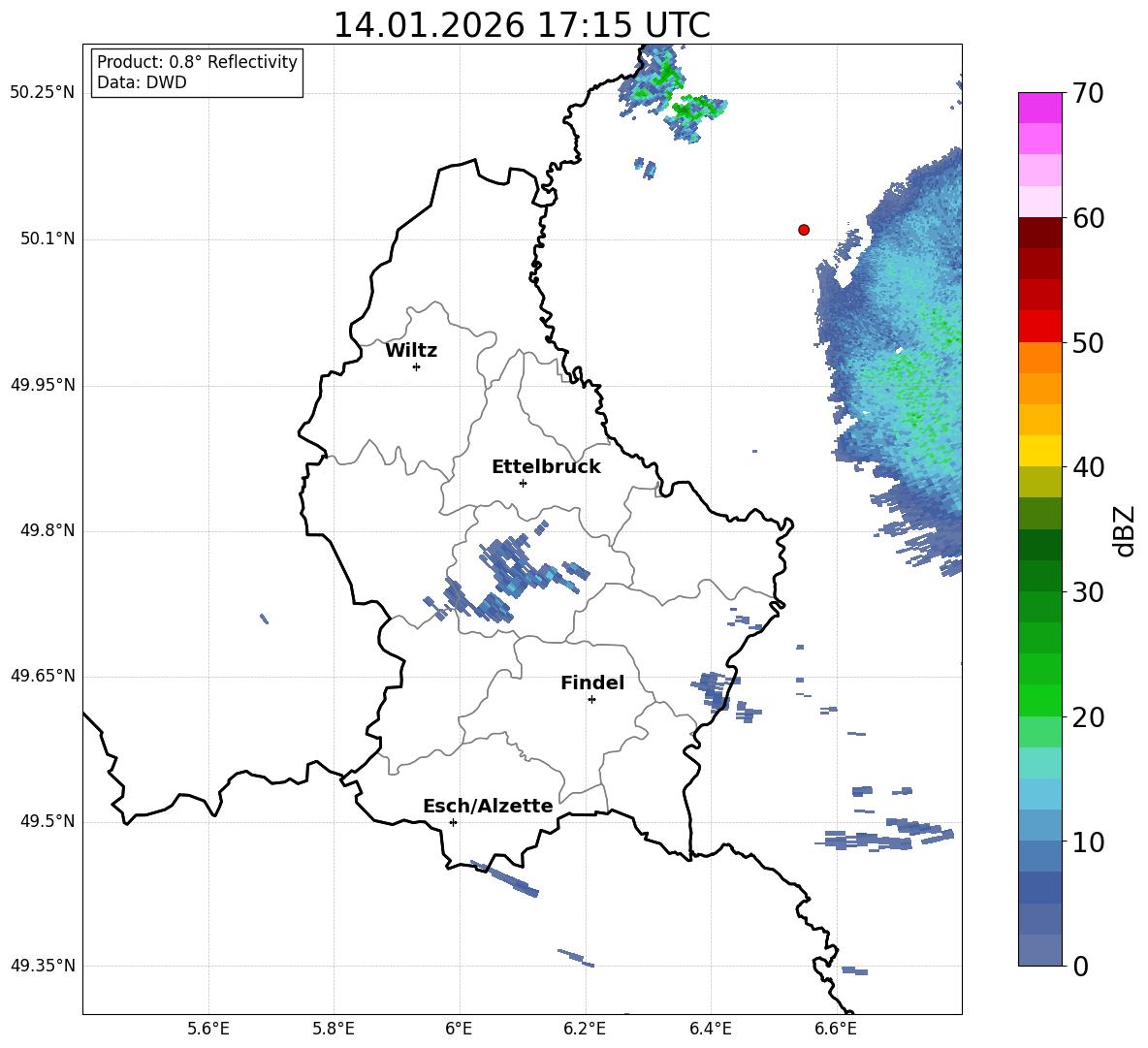Click the 'Product: 0.8° Reflectivity' label
This screenshot has height=1048, width=1148.
click(x=197, y=62)
